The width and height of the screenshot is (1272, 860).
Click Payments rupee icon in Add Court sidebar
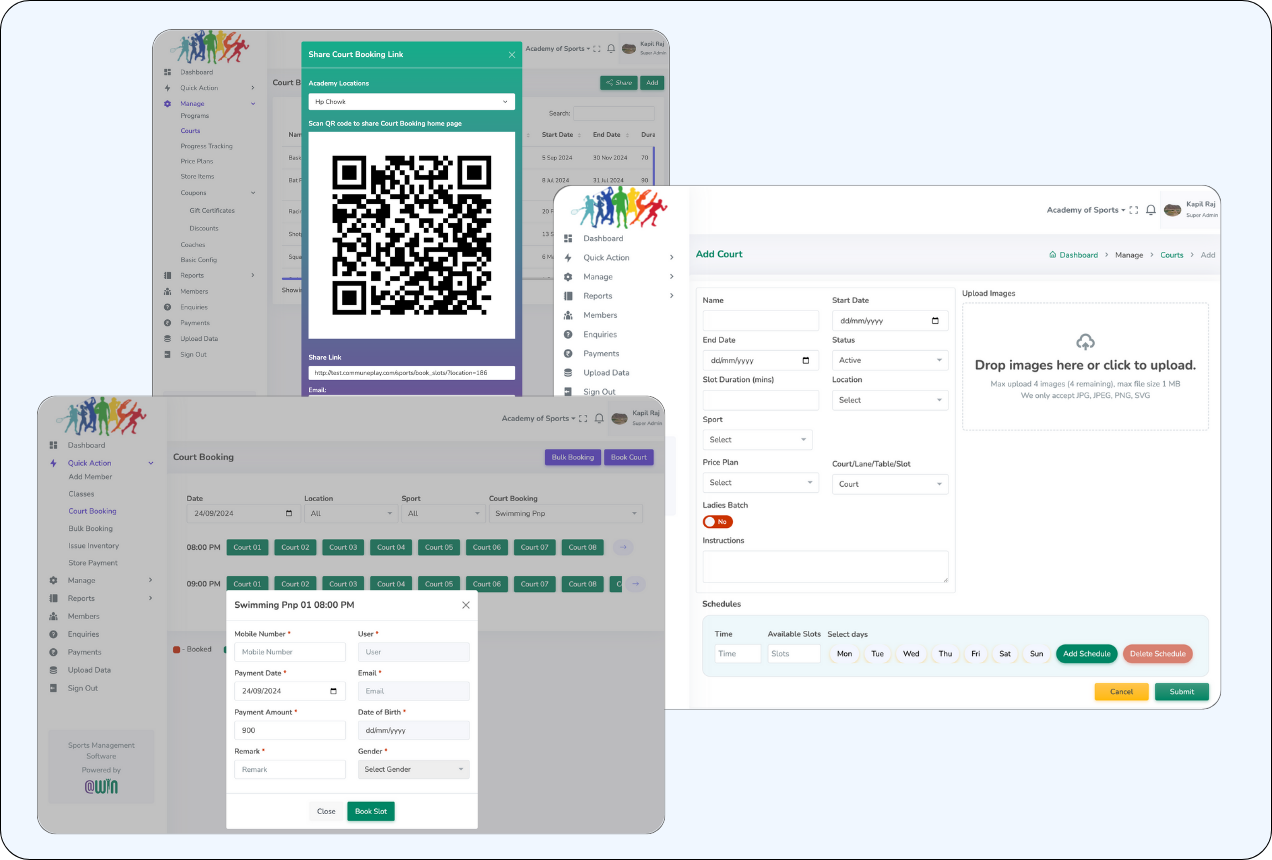coord(568,353)
